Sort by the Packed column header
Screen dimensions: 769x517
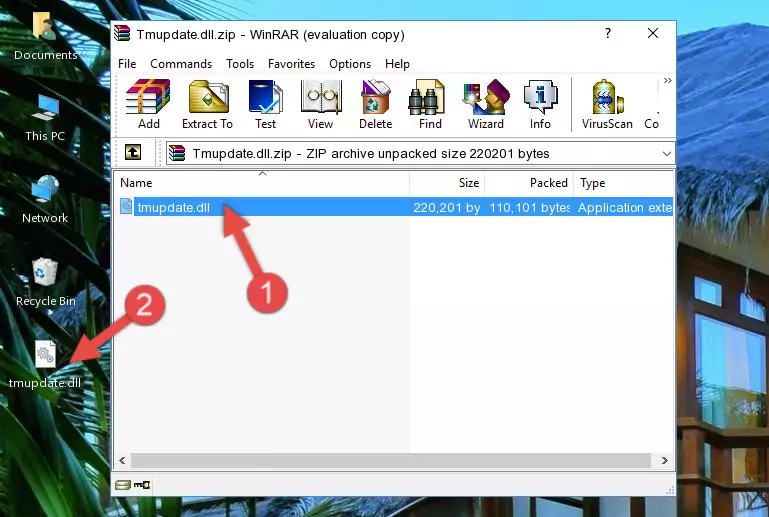(529, 183)
